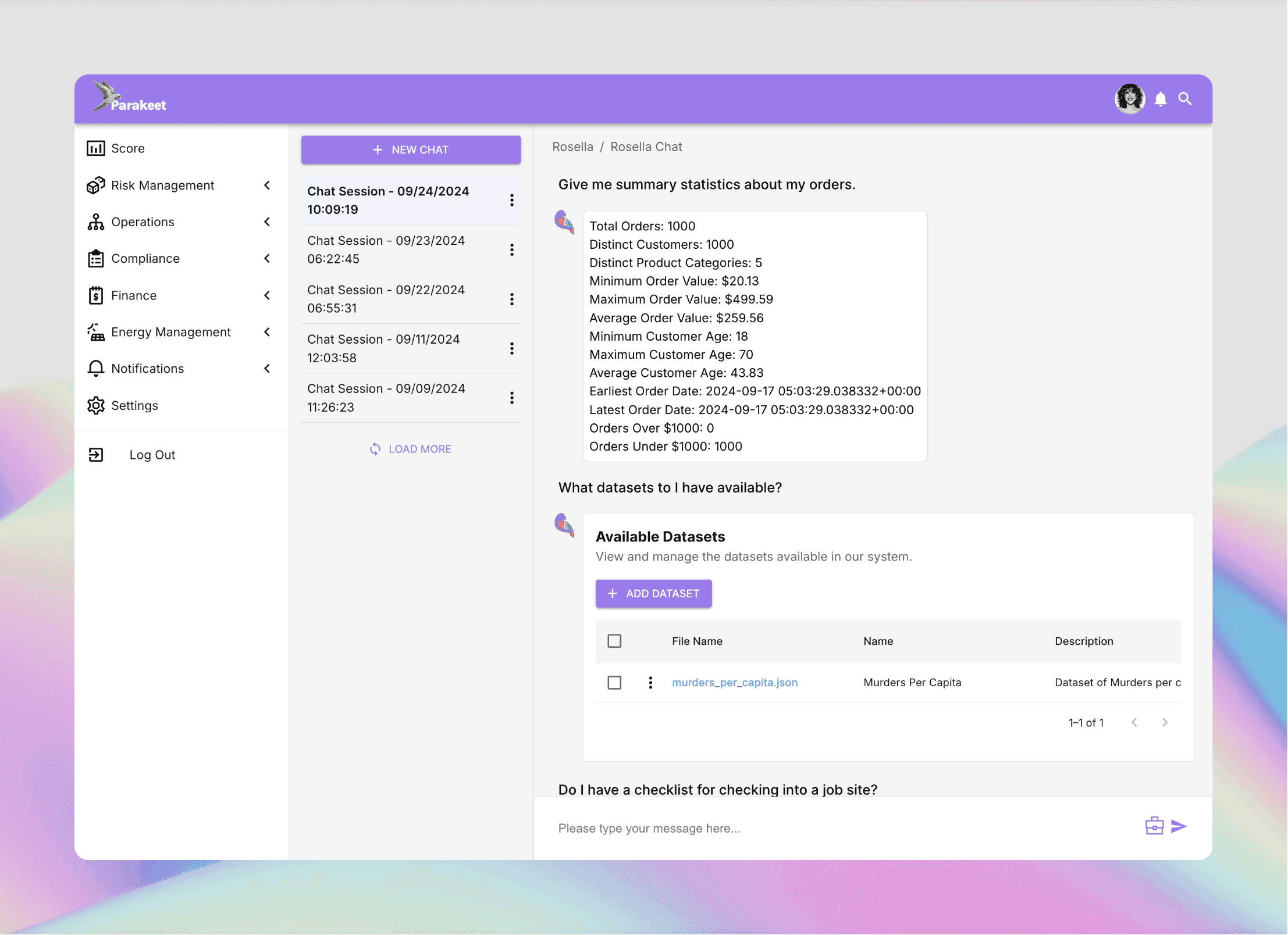Click the 1–1 of 1 pagination text
Viewport: 1288px width, 935px height.
coord(1086,722)
